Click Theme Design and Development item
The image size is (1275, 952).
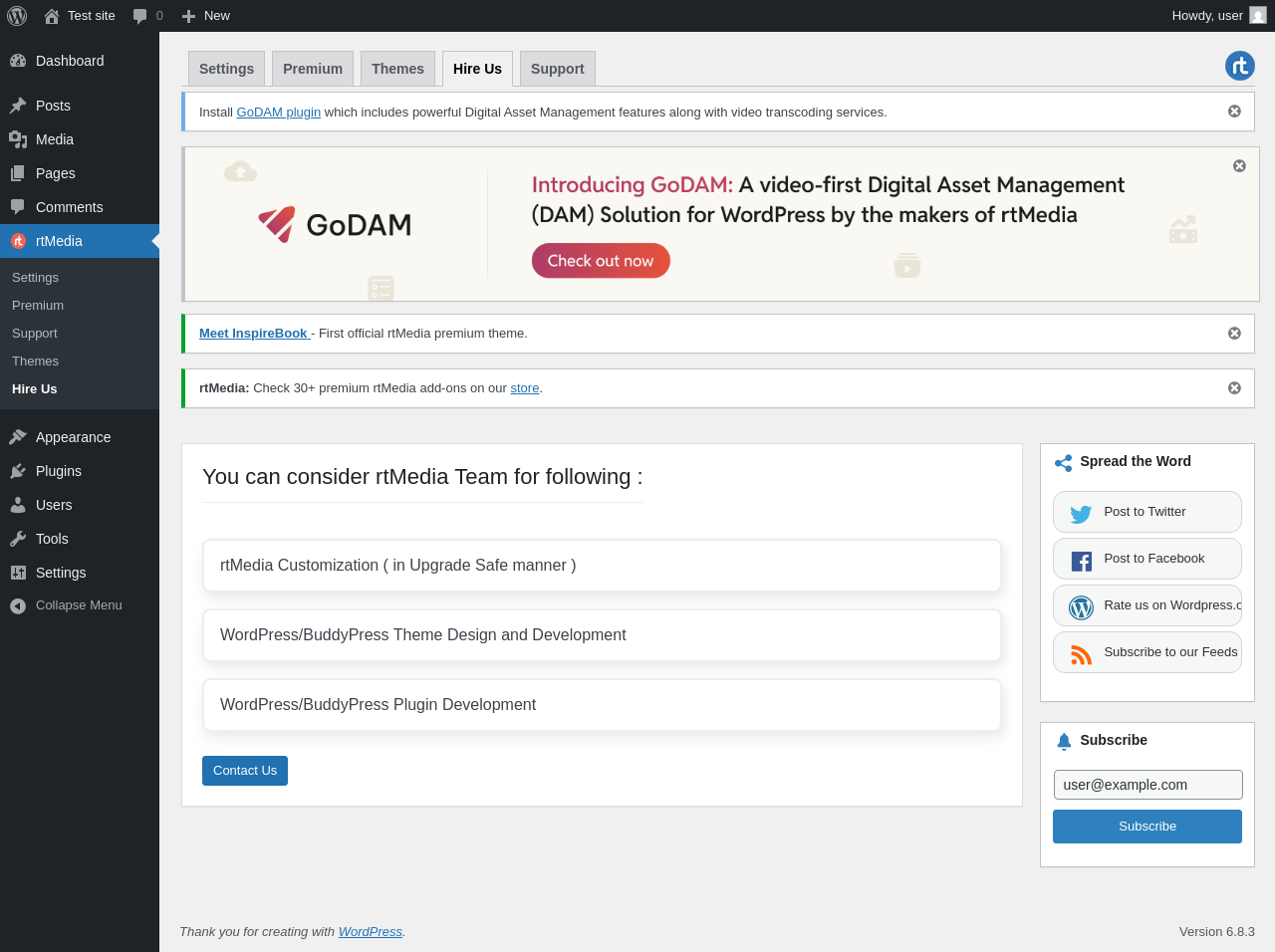point(602,635)
